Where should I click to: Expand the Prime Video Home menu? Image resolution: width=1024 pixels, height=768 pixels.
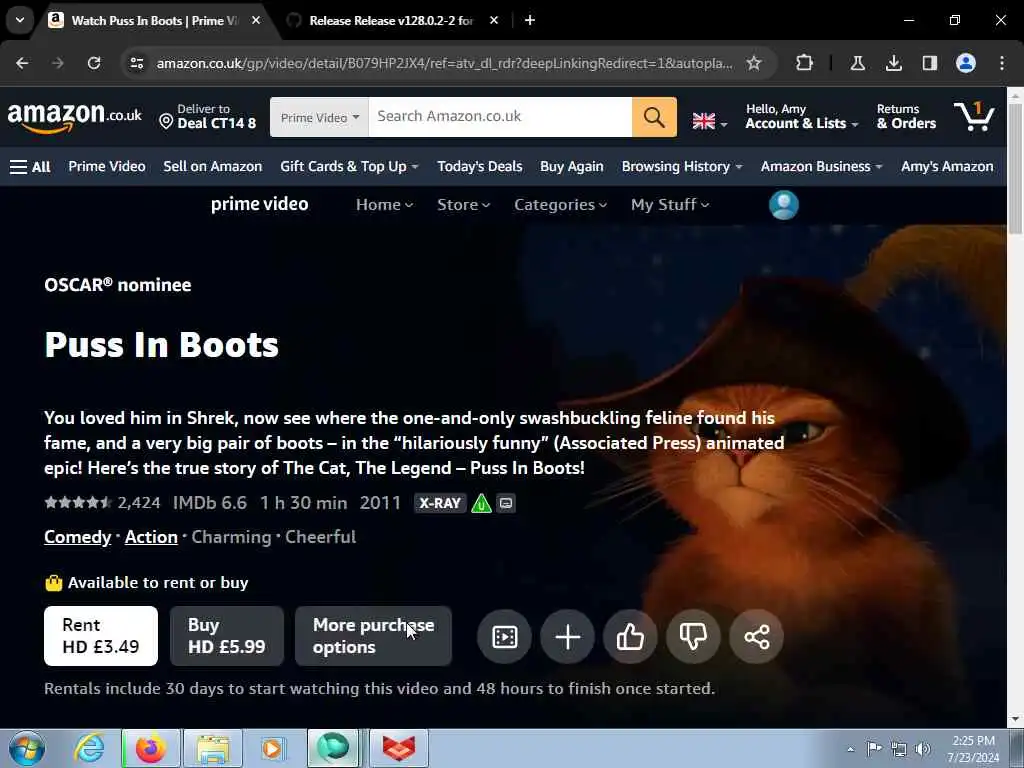(x=384, y=204)
